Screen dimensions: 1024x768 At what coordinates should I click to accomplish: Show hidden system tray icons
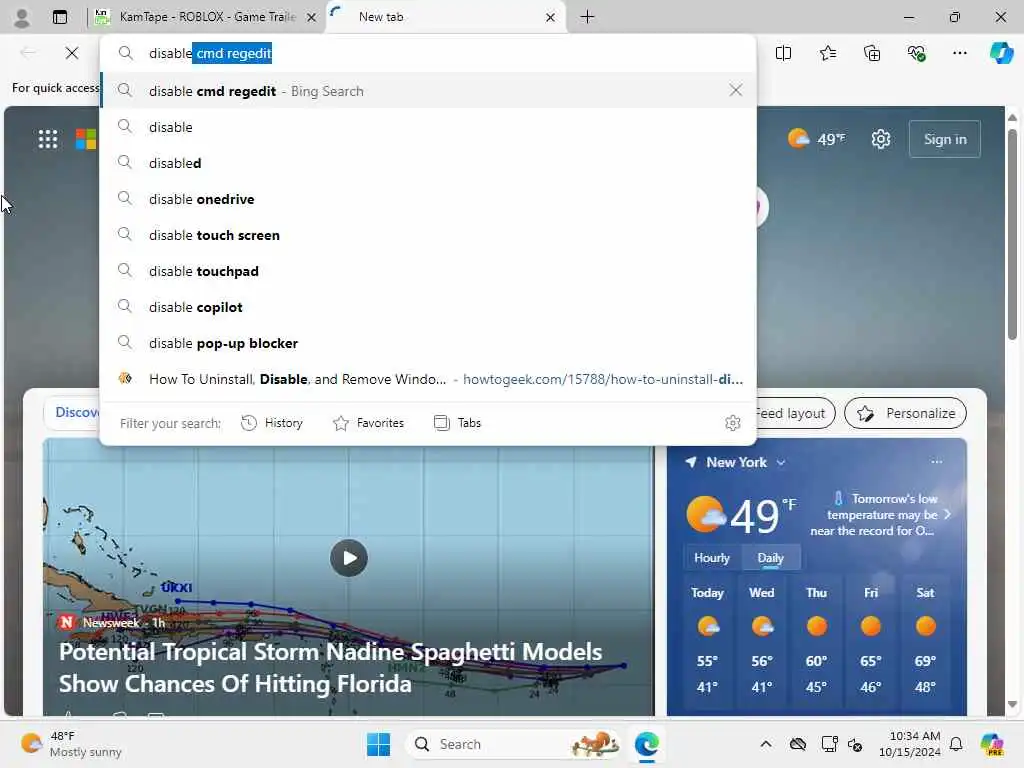(765, 744)
